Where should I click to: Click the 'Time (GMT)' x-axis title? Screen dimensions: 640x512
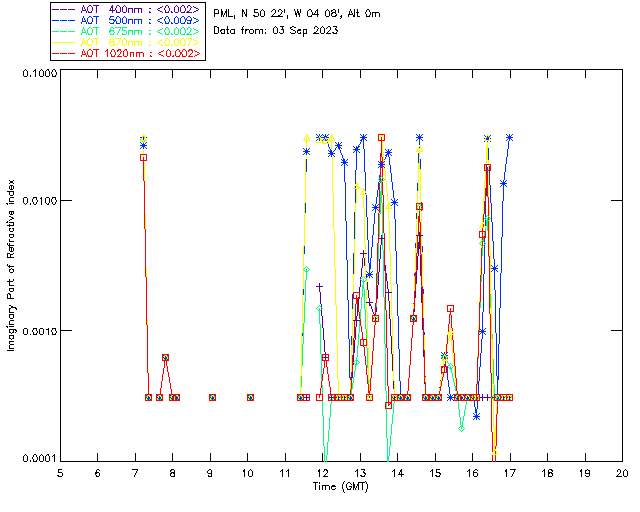click(x=341, y=487)
